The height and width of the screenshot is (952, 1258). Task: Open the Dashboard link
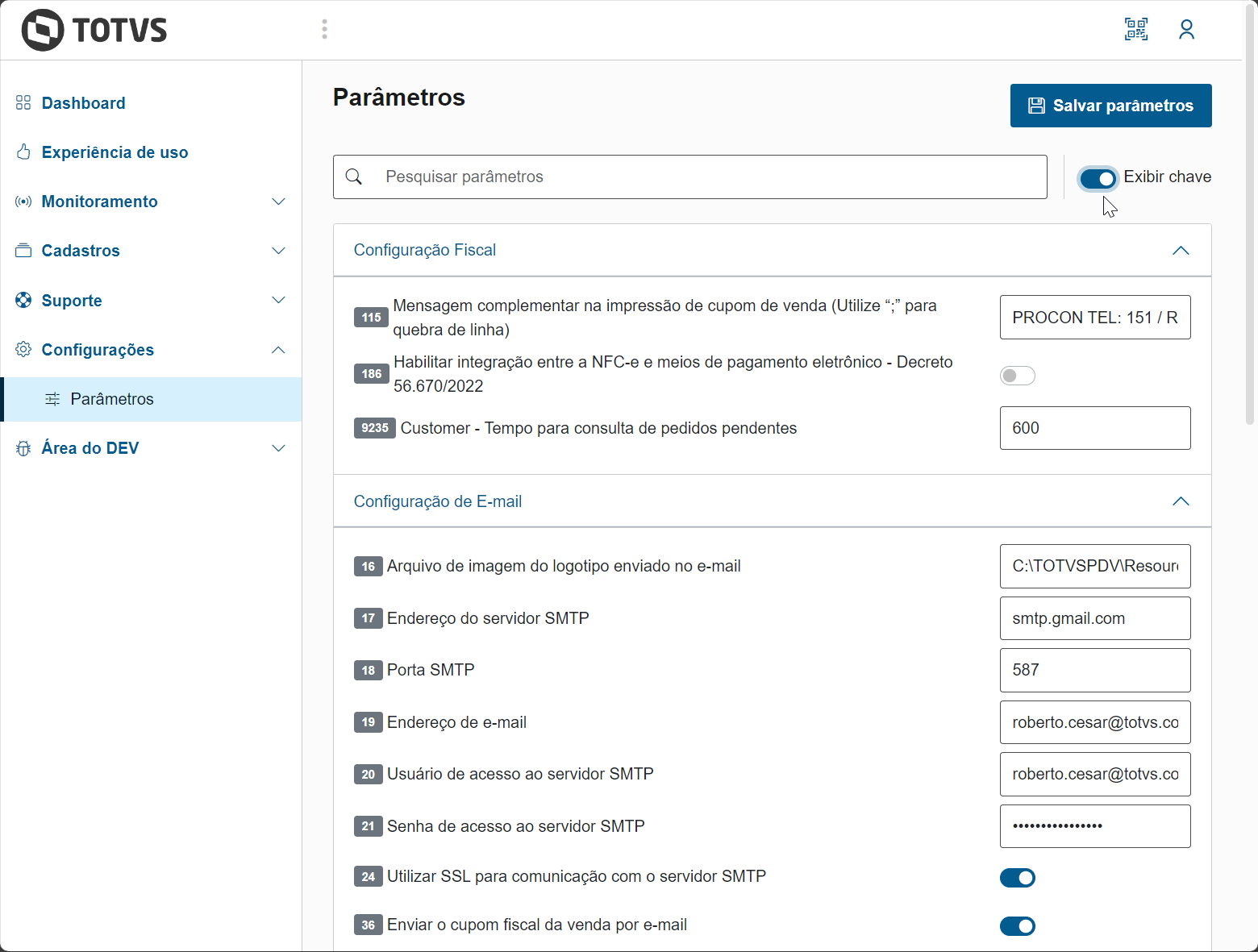(83, 103)
